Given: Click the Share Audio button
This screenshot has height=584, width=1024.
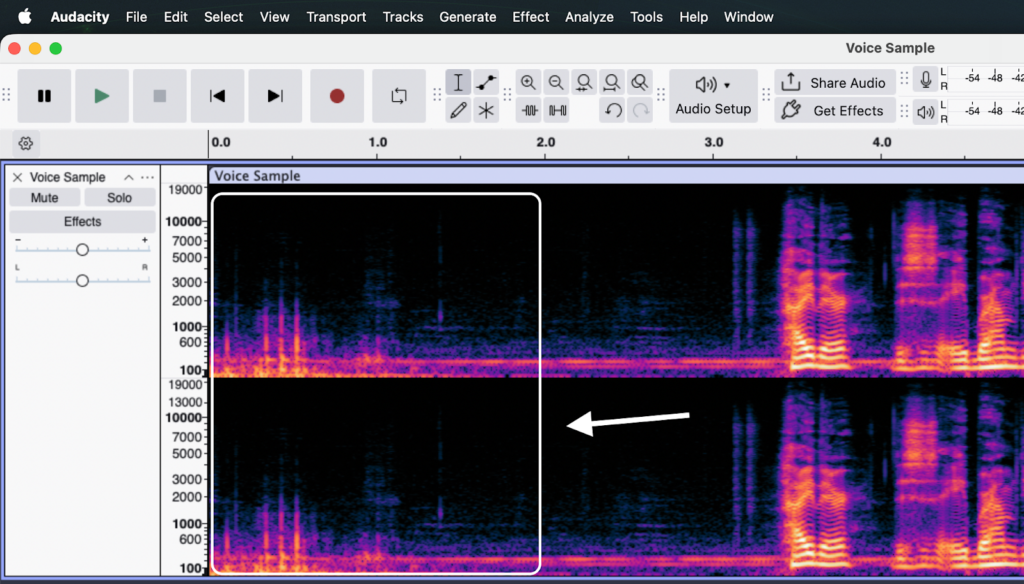Looking at the screenshot, I should pyautogui.click(x=833, y=83).
